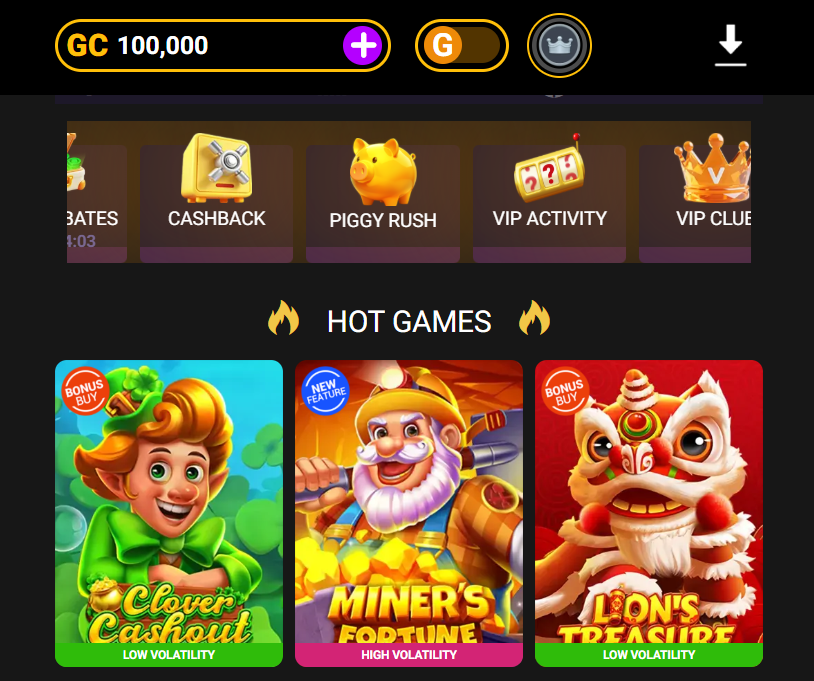814x681 pixels.
Task: Launch the Lion's Treasure game
Action: 649,502
